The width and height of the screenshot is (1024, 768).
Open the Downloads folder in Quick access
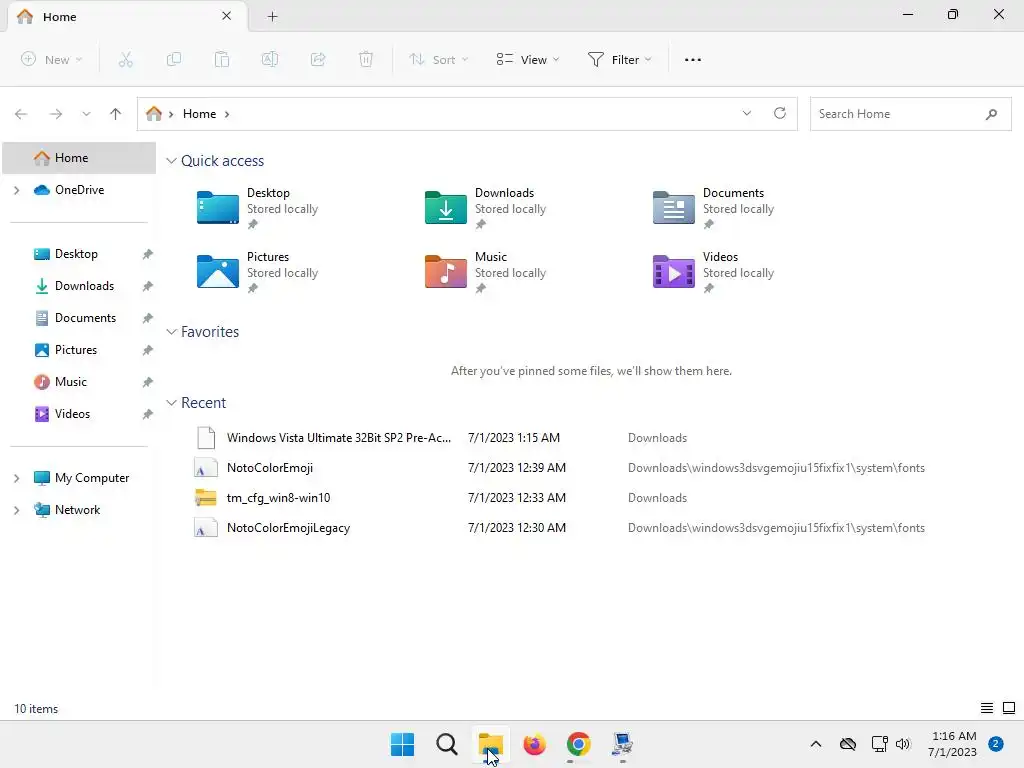(x=485, y=208)
